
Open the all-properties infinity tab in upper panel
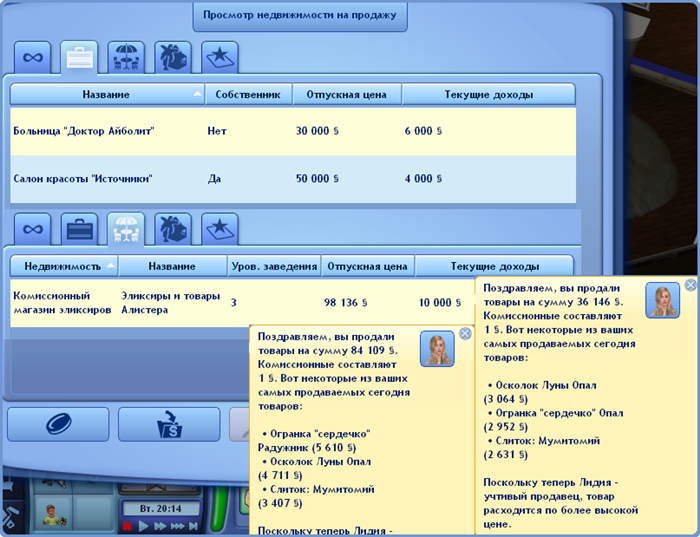click(33, 58)
